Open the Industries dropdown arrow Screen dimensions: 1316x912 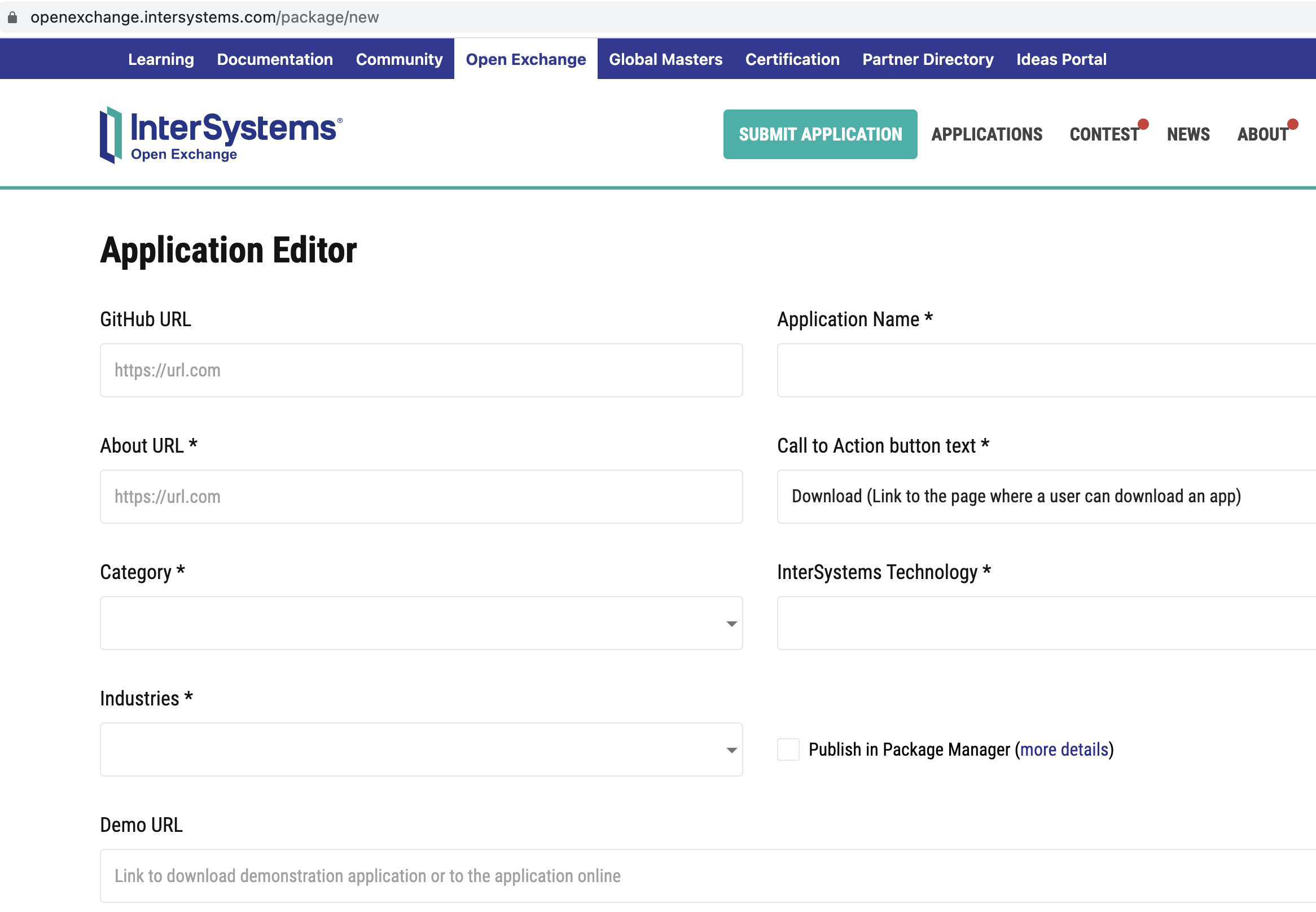tap(731, 749)
